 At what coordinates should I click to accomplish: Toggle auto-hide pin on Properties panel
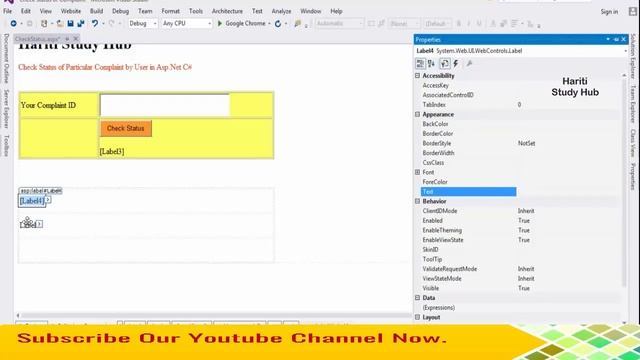[x=616, y=39]
